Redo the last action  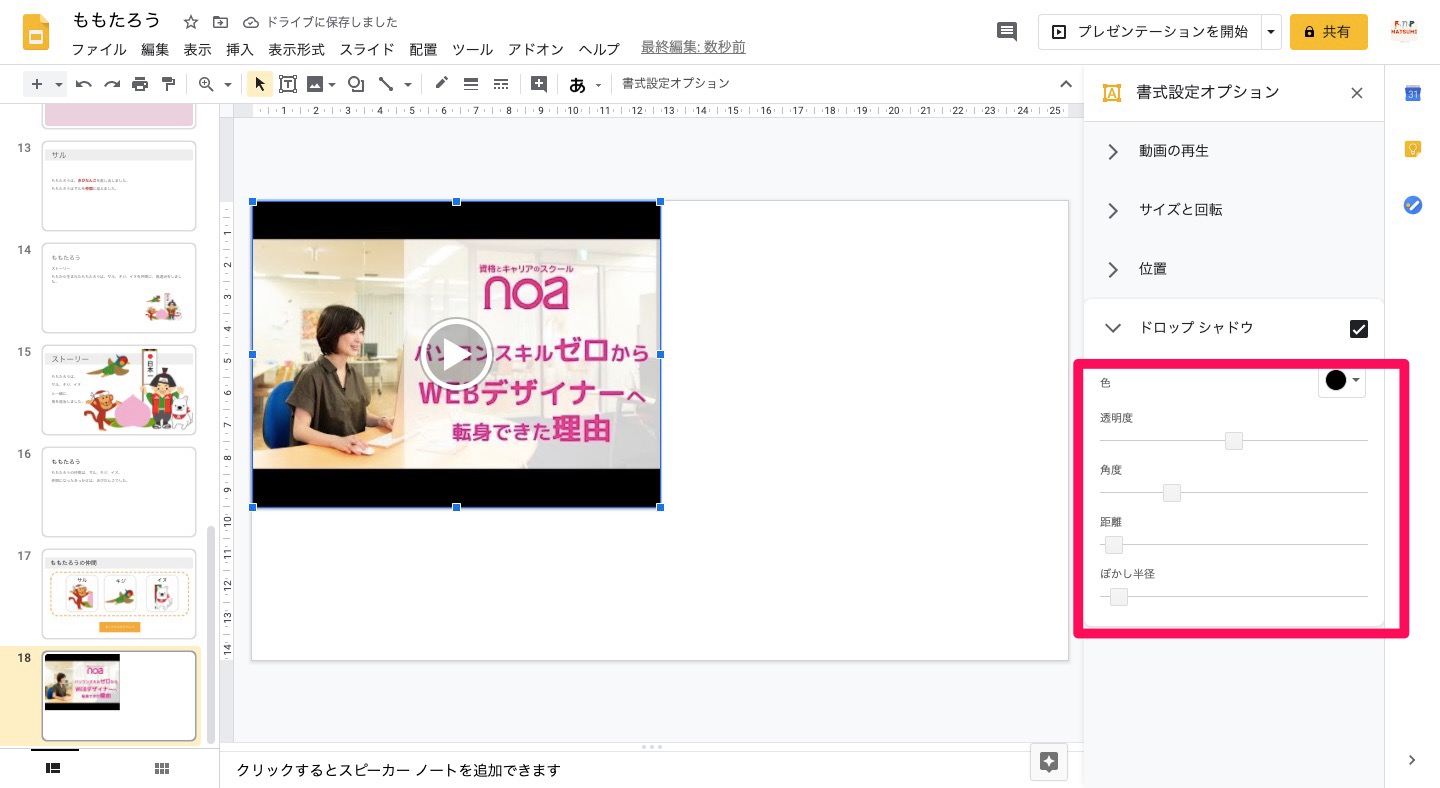112,84
